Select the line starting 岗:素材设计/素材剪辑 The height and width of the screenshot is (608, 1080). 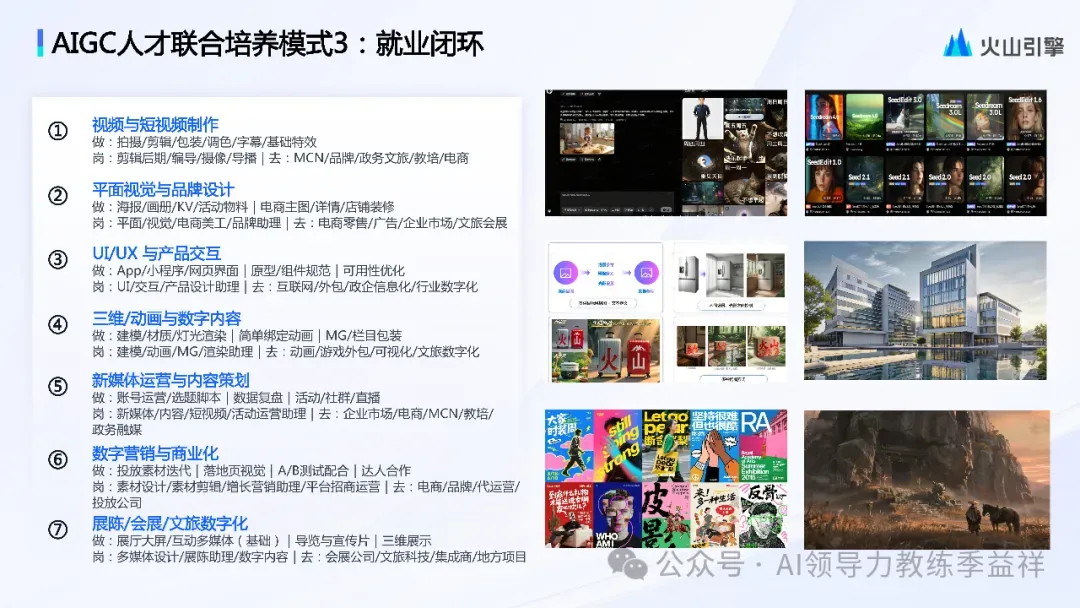(x=306, y=494)
